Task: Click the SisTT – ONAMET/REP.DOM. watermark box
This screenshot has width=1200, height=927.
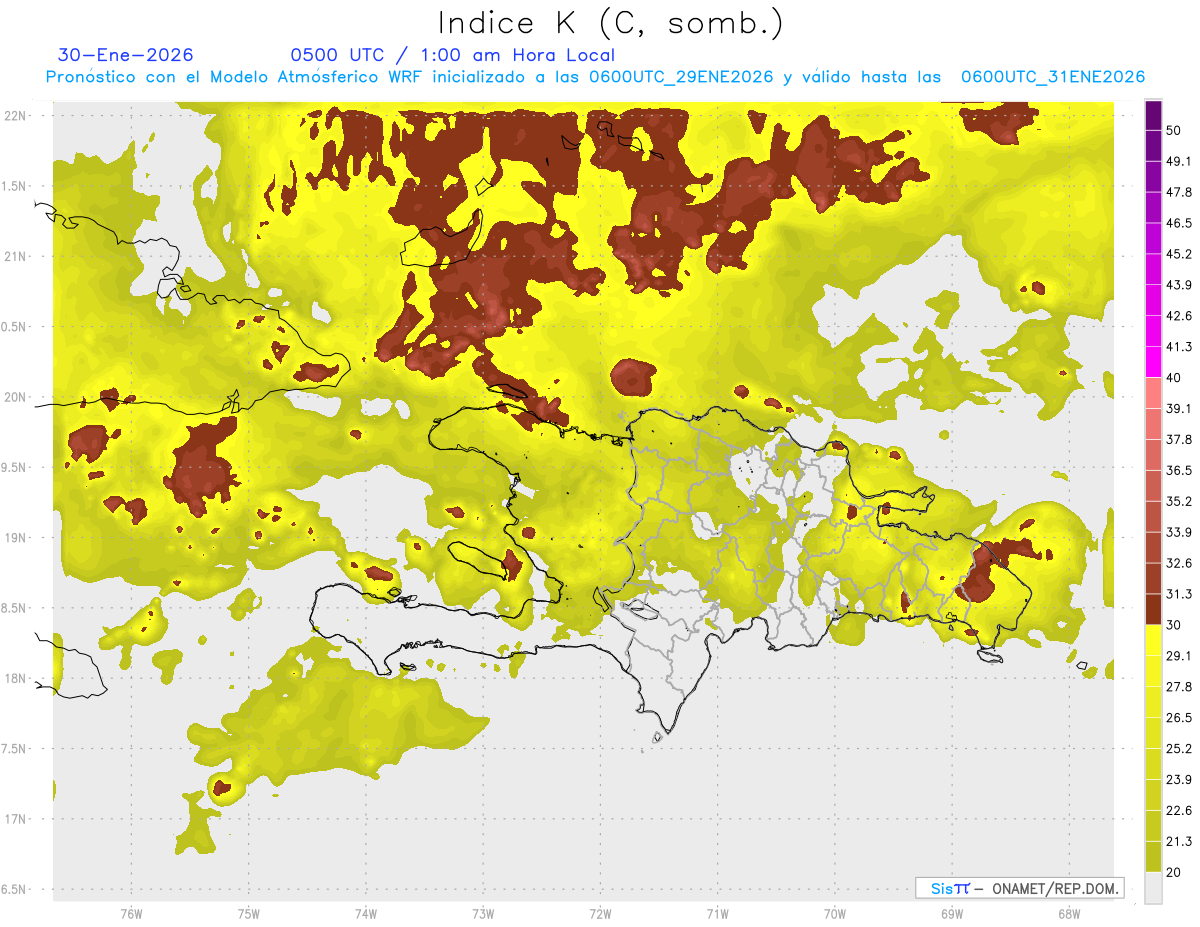Action: (x=1019, y=888)
